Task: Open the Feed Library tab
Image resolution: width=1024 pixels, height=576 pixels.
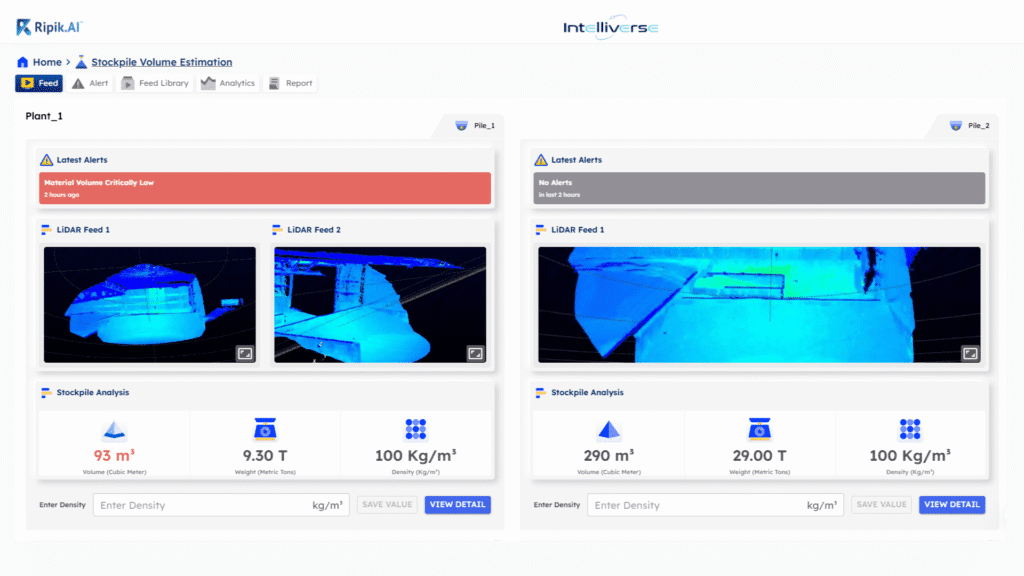Action: [154, 83]
